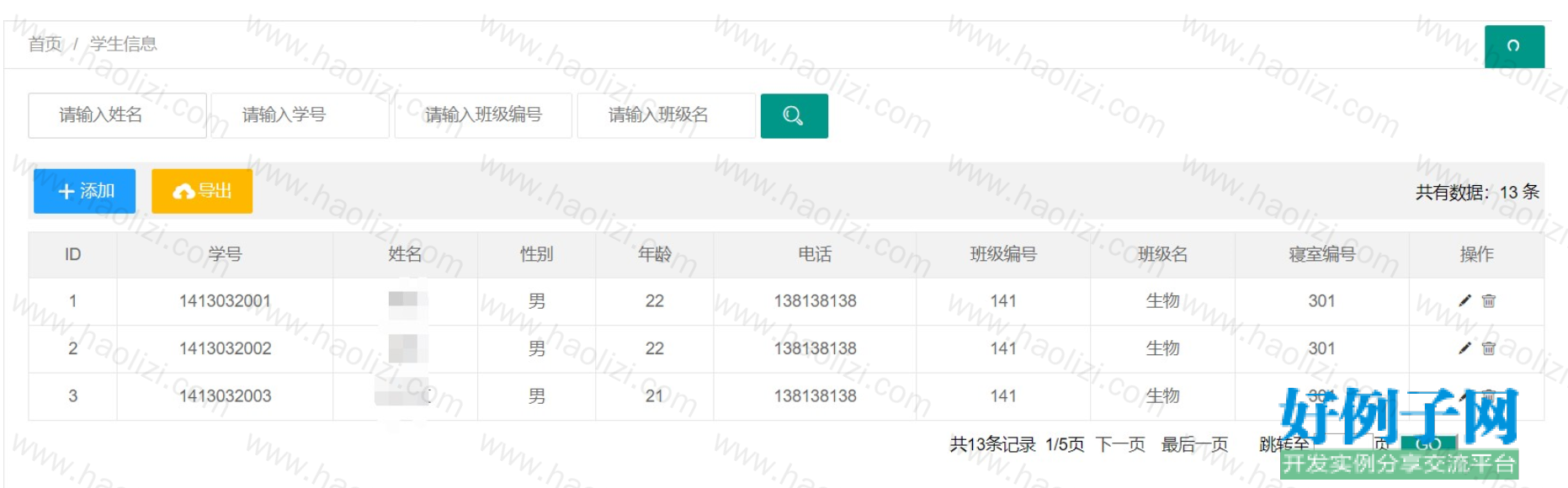Image resolution: width=1568 pixels, height=488 pixels.
Task: Focus the 请输入学号 student number field
Action: (300, 115)
